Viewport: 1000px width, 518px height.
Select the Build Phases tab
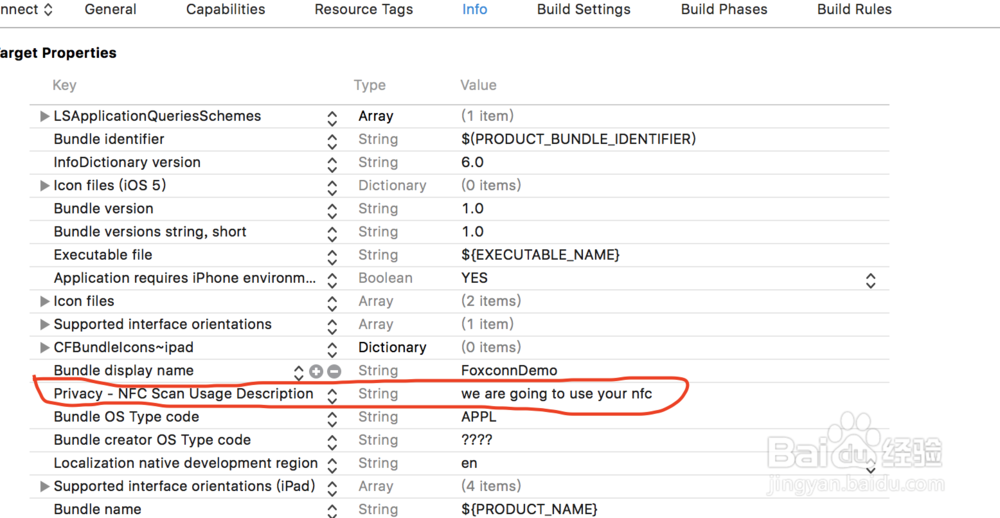[x=724, y=10]
